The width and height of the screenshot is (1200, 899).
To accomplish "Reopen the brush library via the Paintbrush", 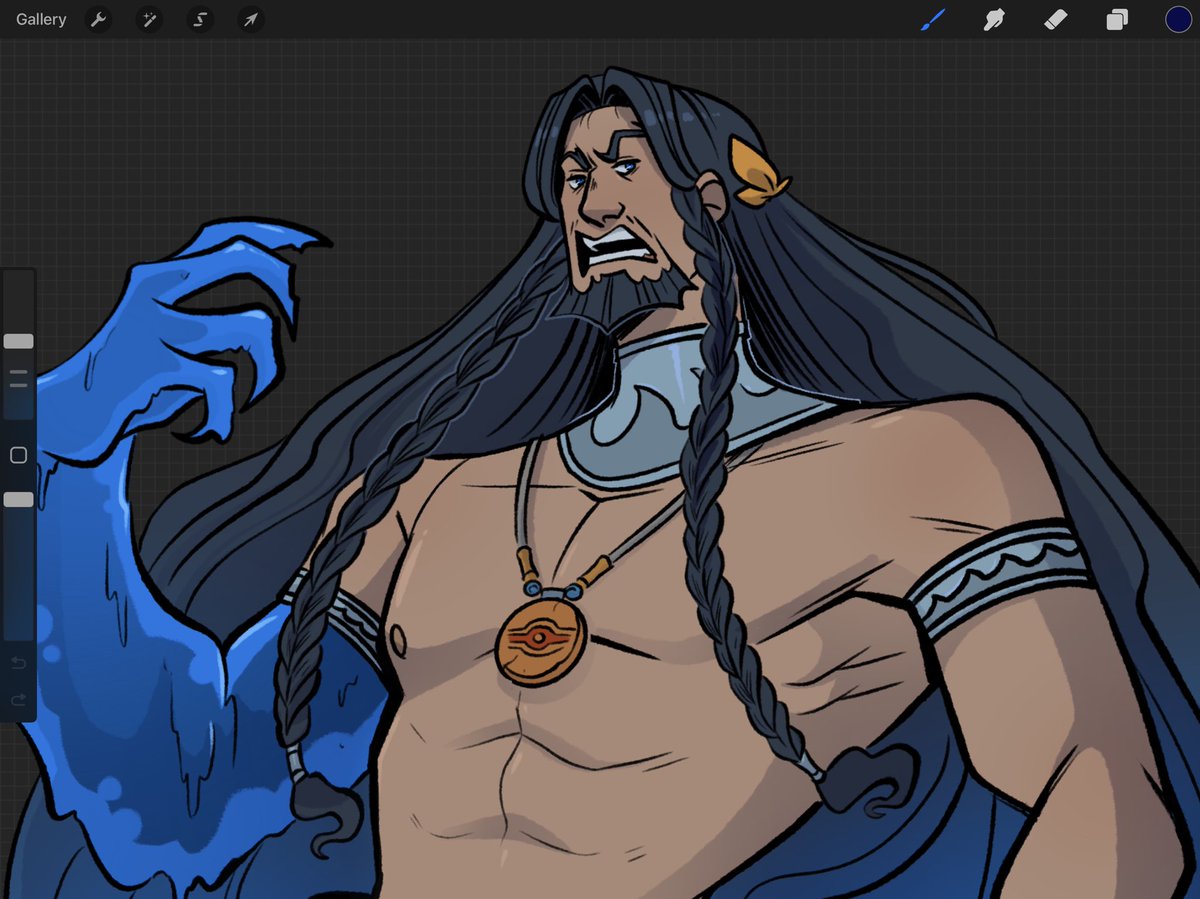I will [932, 19].
